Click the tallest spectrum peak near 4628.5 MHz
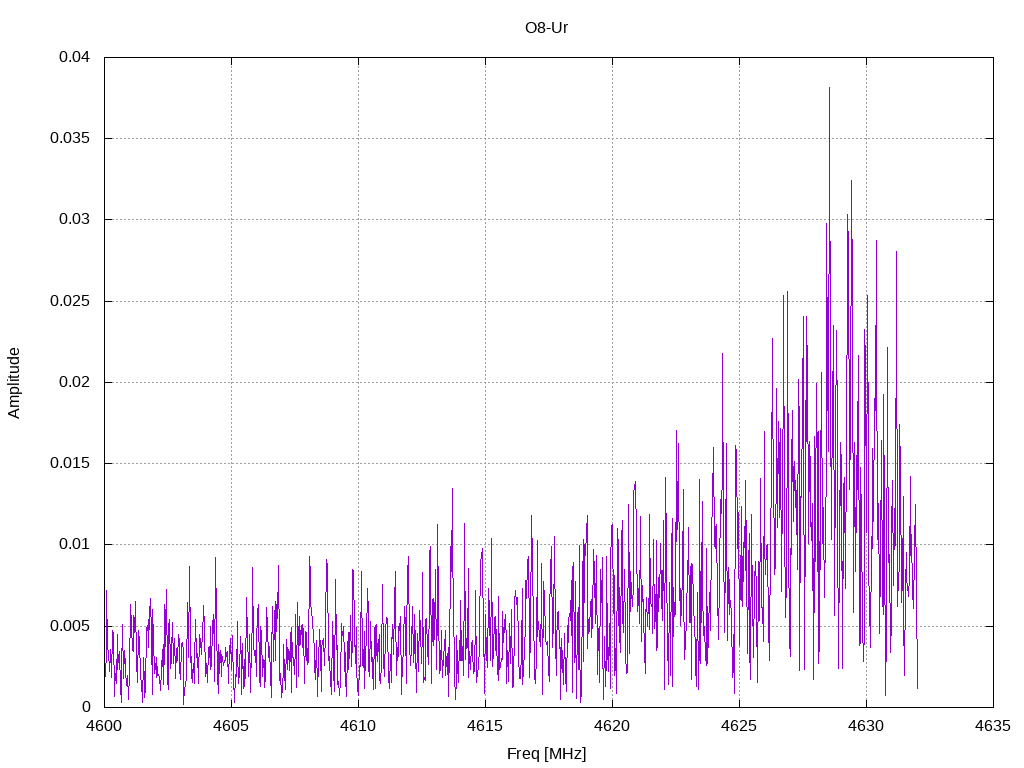This screenshot has width=1024, height=768. point(829,88)
